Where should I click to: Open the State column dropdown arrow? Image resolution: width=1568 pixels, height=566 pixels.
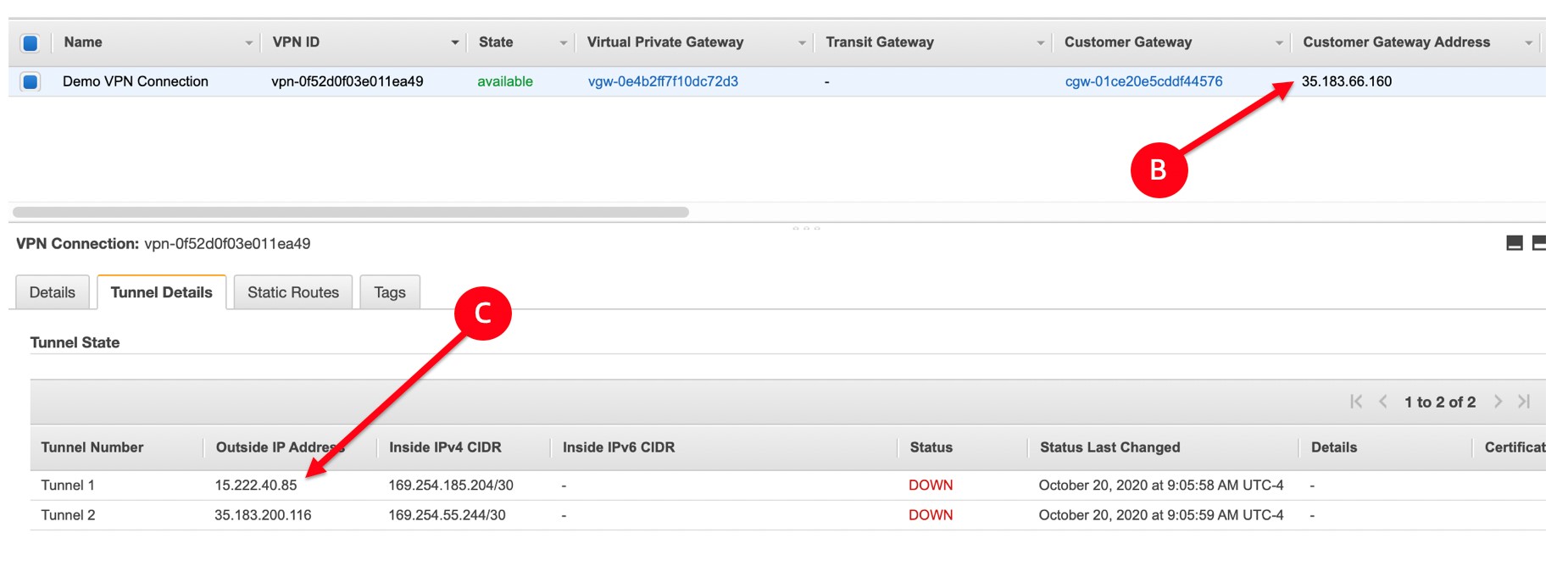coord(564,42)
